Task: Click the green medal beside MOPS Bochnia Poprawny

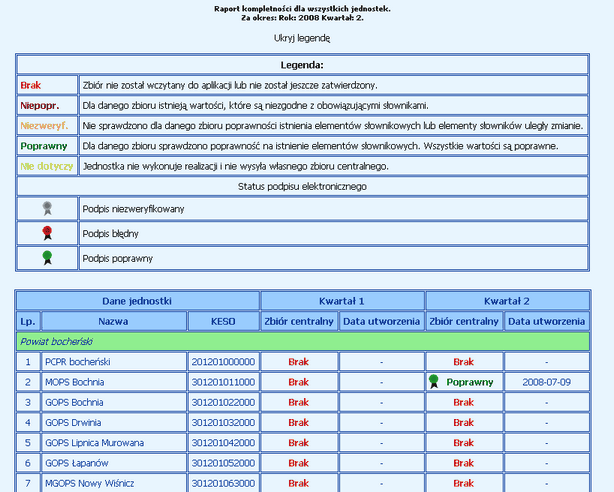Action: click(434, 381)
